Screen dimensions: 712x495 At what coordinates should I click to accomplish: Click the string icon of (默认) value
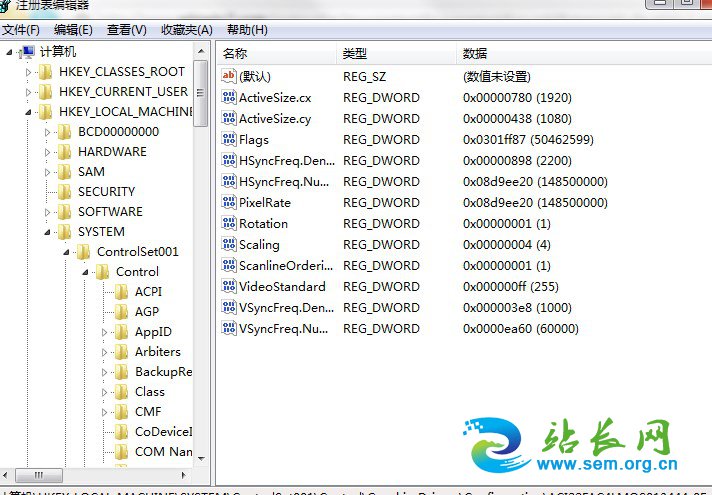coord(229,76)
